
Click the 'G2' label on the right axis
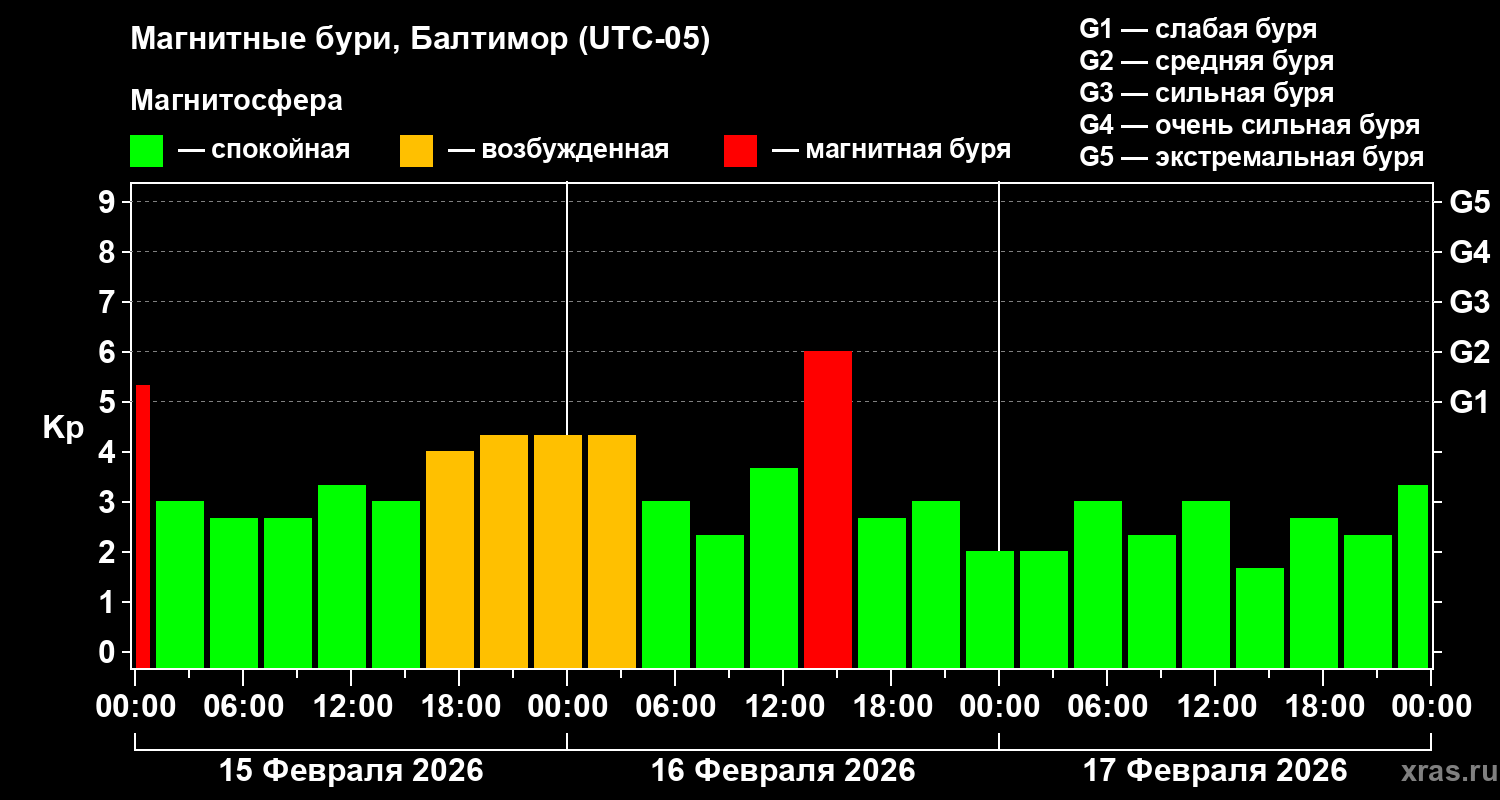pos(1469,352)
